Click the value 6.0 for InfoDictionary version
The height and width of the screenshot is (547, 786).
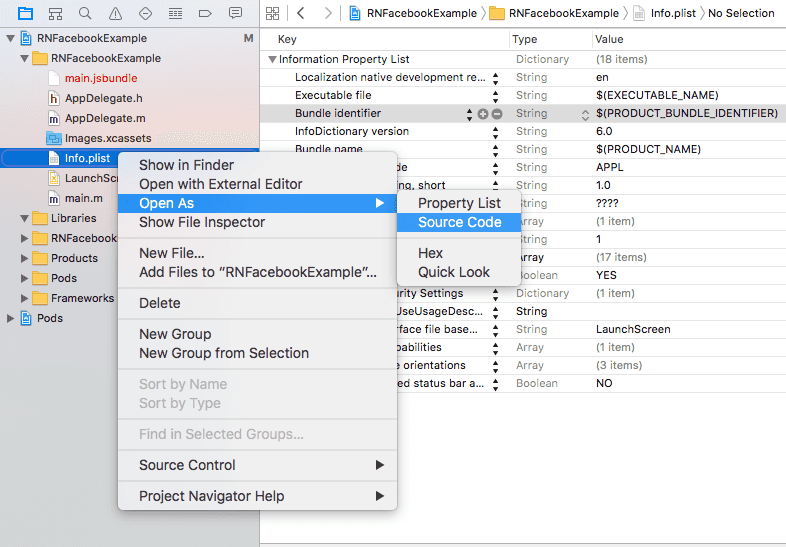pos(604,131)
